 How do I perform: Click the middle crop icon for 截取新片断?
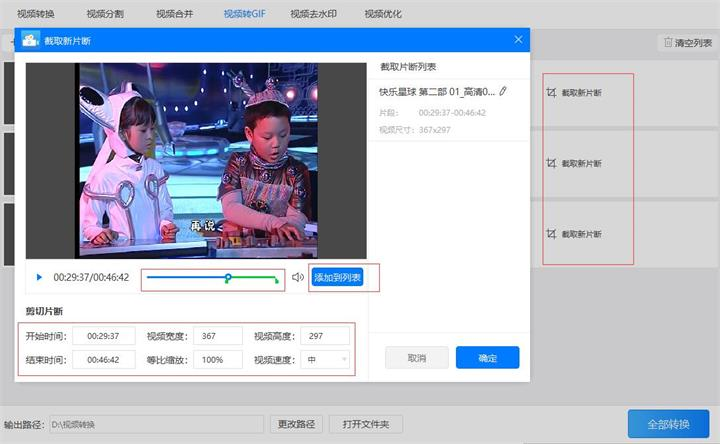click(551, 163)
